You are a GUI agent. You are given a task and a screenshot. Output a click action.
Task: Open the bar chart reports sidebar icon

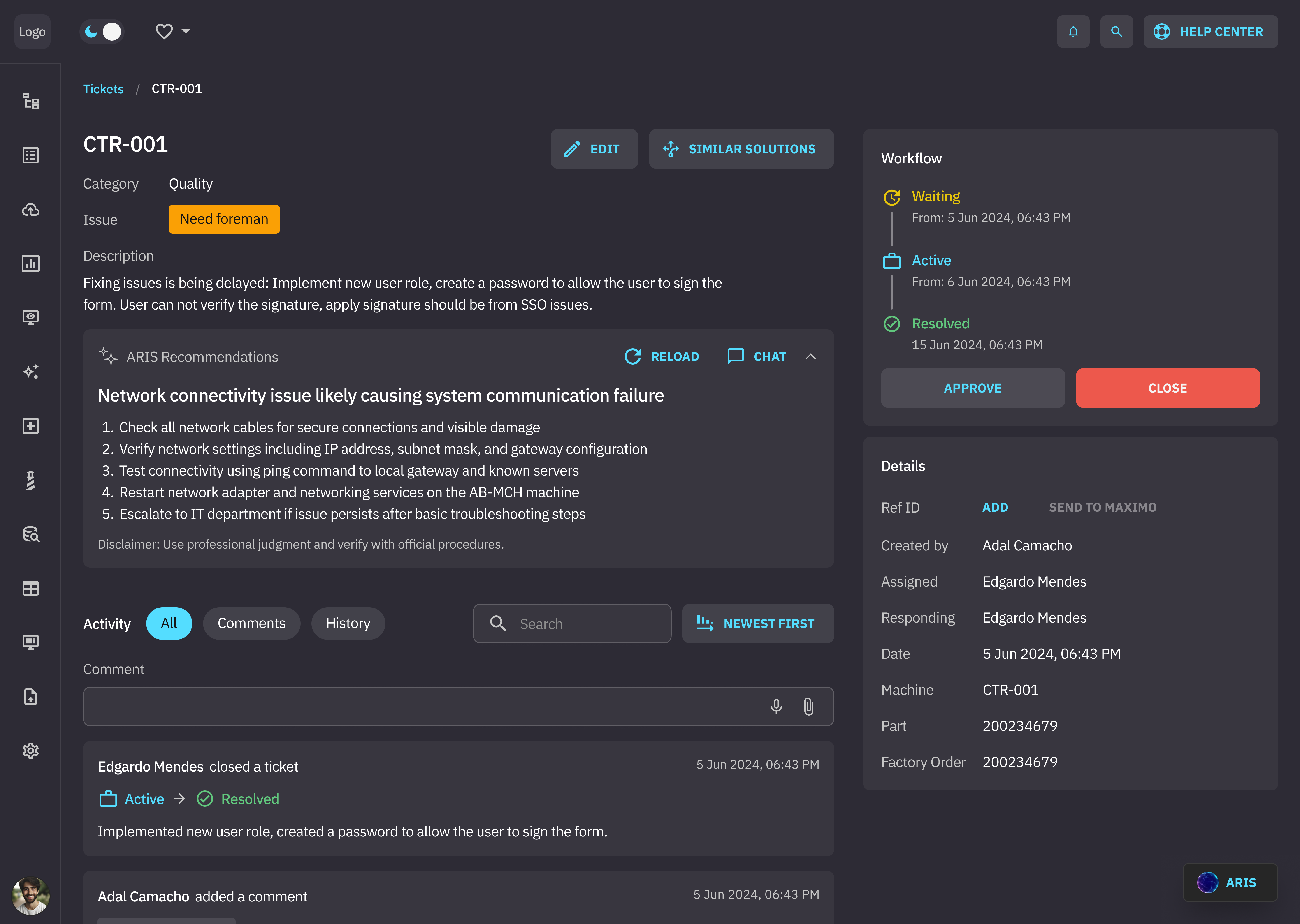(x=31, y=263)
